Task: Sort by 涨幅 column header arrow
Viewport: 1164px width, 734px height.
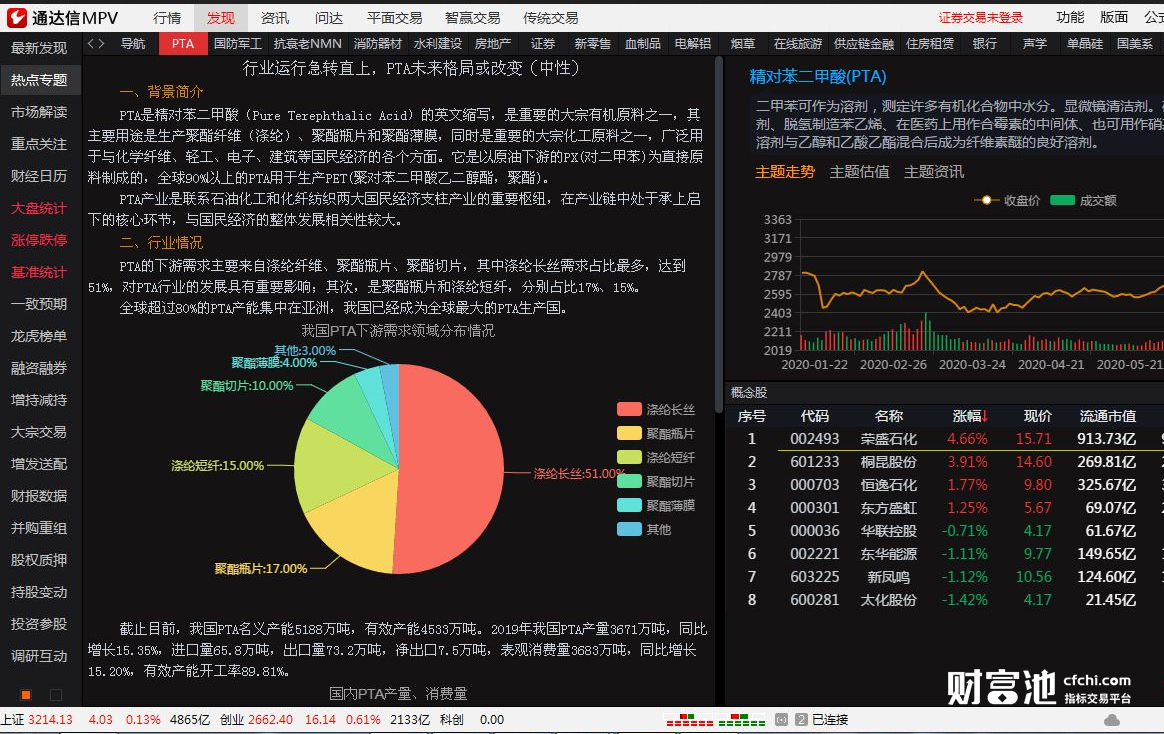Action: [984, 416]
